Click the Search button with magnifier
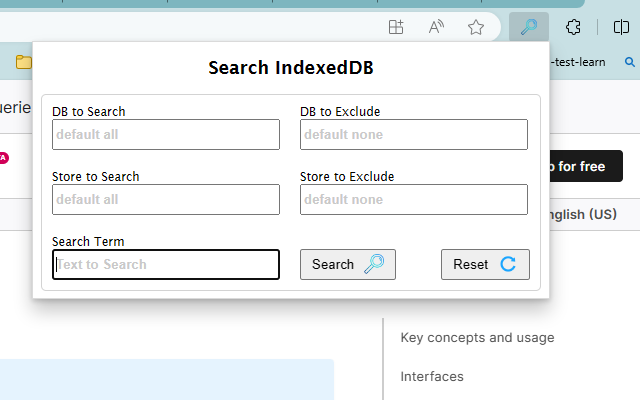Screen dimensions: 640x400 [347, 264]
